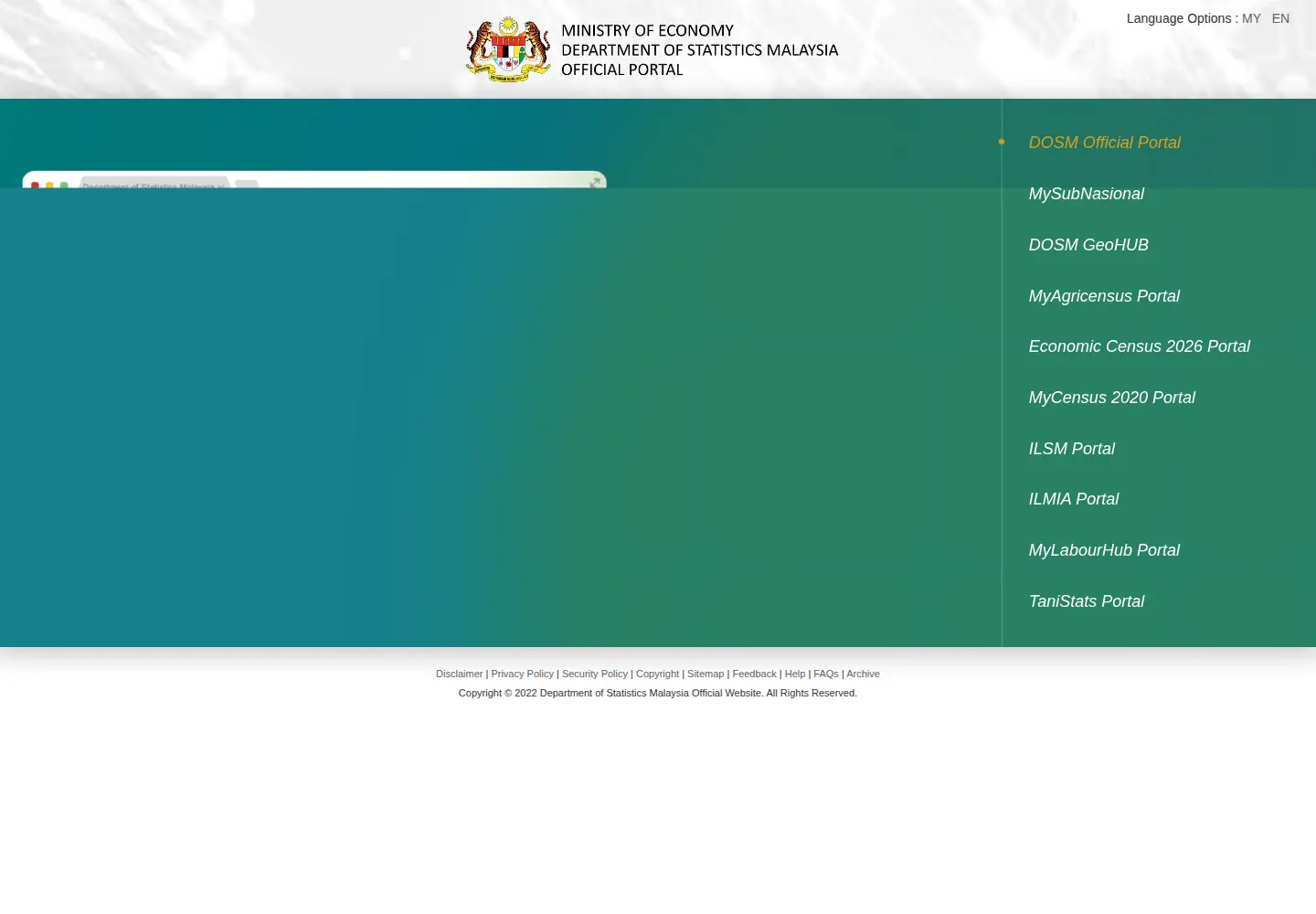Open the ILSM Portal entry
The width and height of the screenshot is (1316, 914).
click(1071, 449)
